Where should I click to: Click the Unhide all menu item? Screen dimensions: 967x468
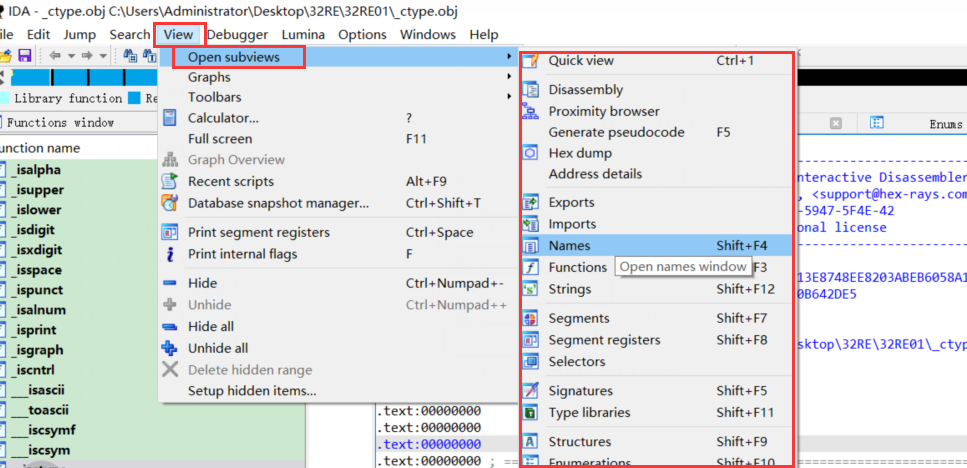218,348
